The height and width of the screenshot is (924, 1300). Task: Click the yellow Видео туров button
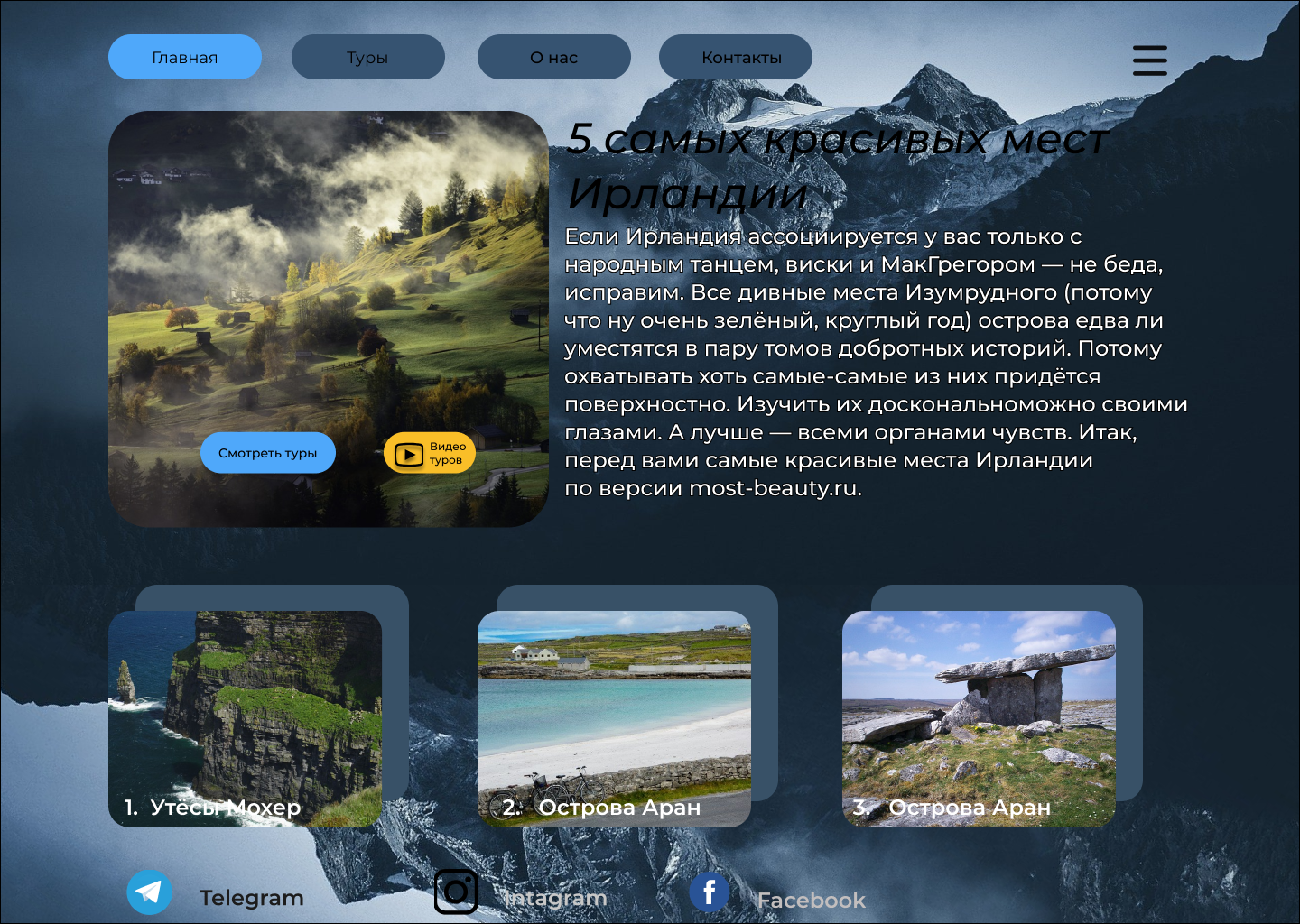(x=430, y=453)
